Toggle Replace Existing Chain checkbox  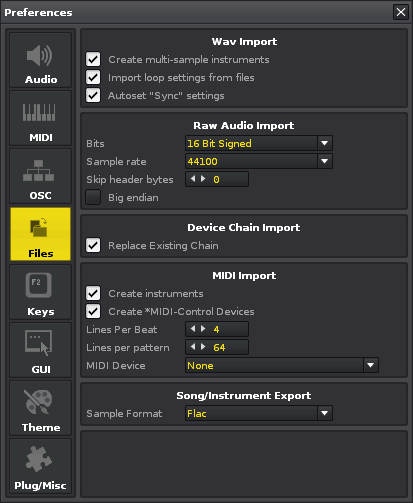pyautogui.click(x=93, y=245)
